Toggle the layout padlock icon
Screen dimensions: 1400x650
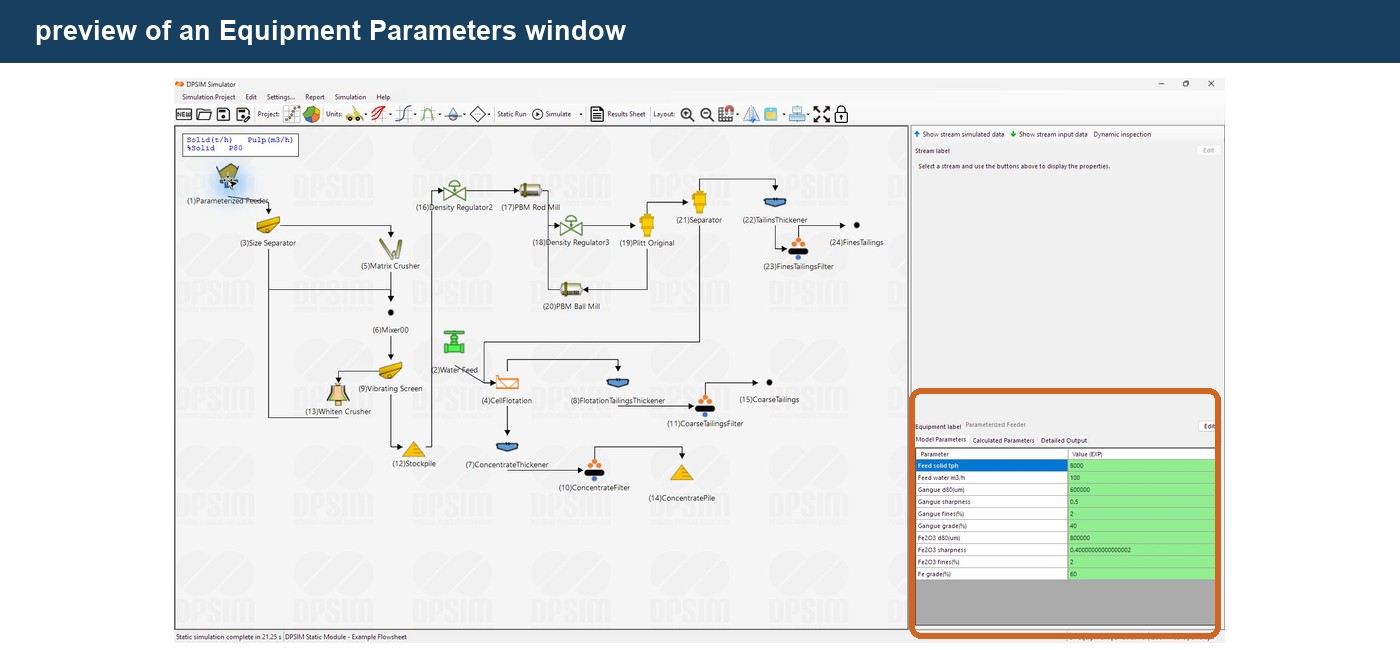pos(841,114)
